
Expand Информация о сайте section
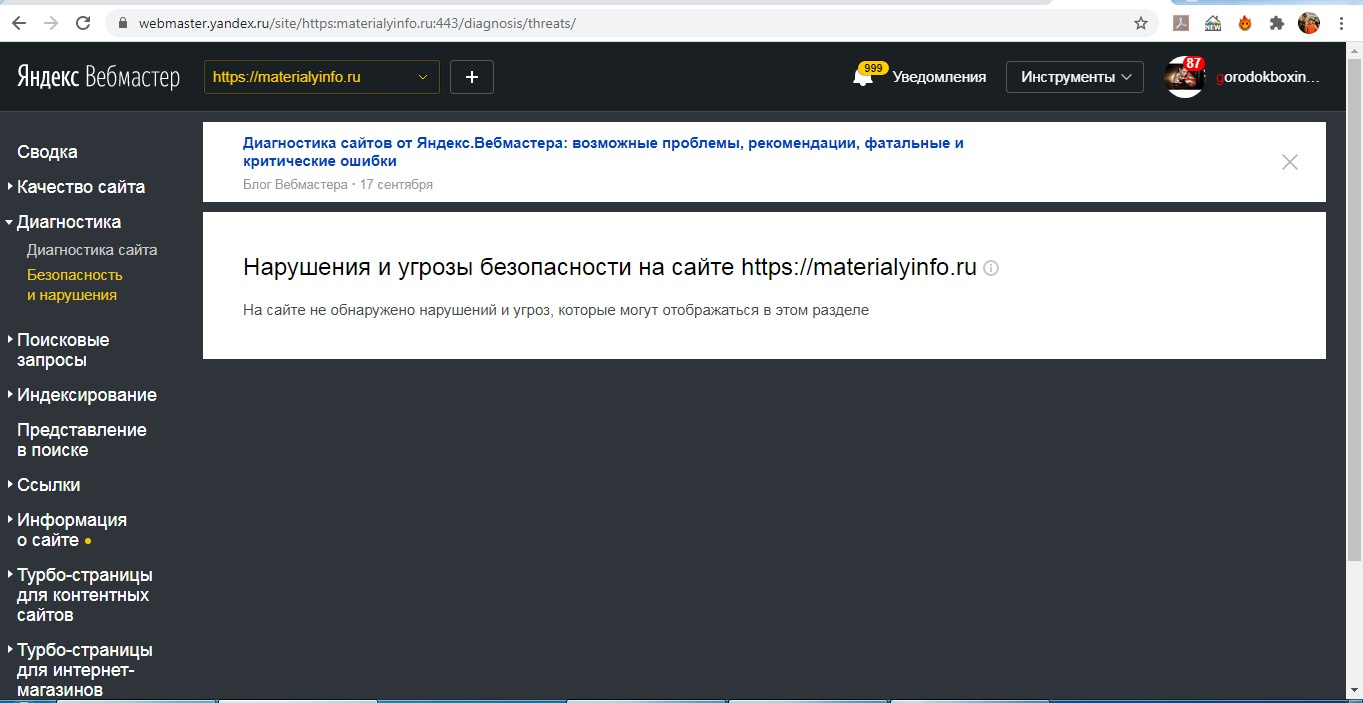72,530
